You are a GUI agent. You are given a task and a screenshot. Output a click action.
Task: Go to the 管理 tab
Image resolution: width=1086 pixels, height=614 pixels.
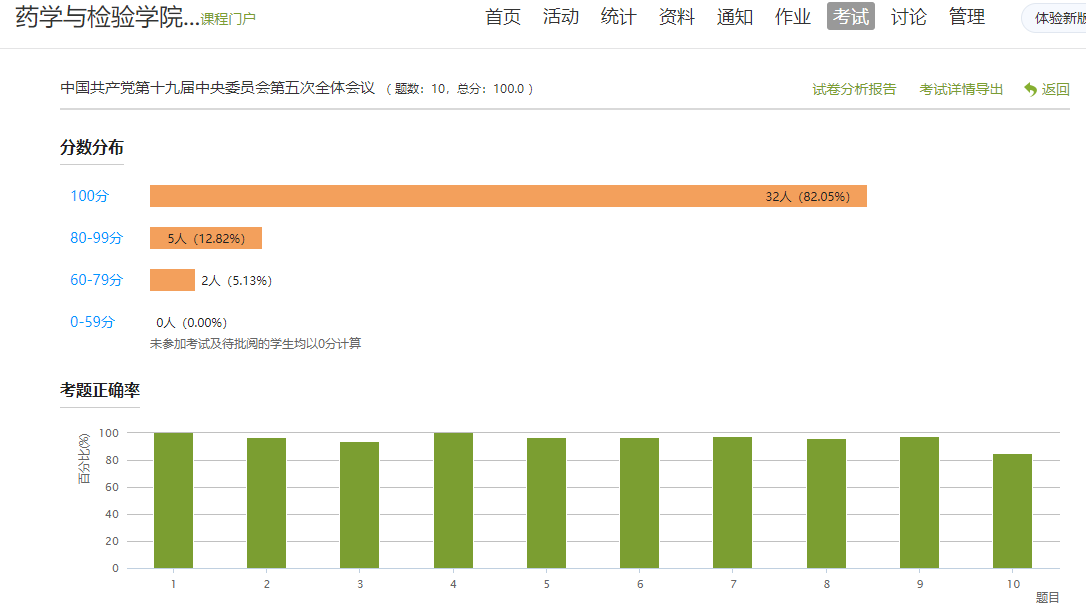click(967, 17)
